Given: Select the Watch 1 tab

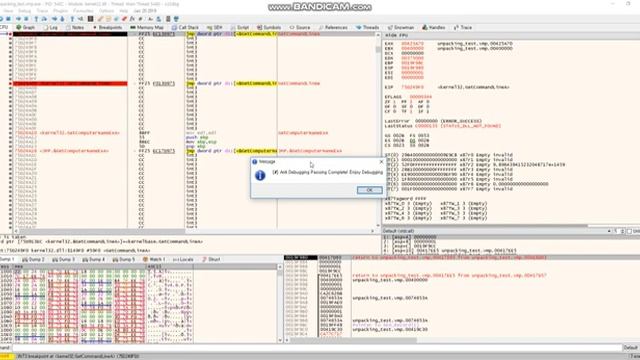Looking at the screenshot, I should [154, 259].
